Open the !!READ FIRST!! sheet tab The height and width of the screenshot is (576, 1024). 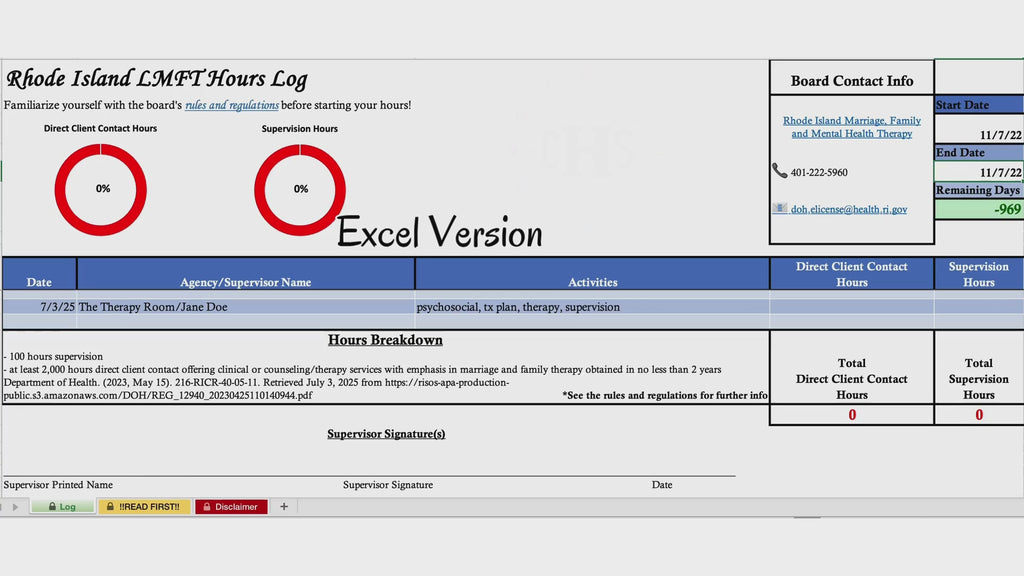(144, 507)
